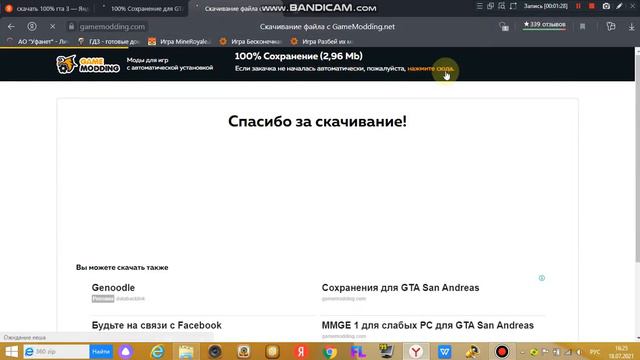
Task: Click the taskbar search input box
Action: [x=56, y=351]
